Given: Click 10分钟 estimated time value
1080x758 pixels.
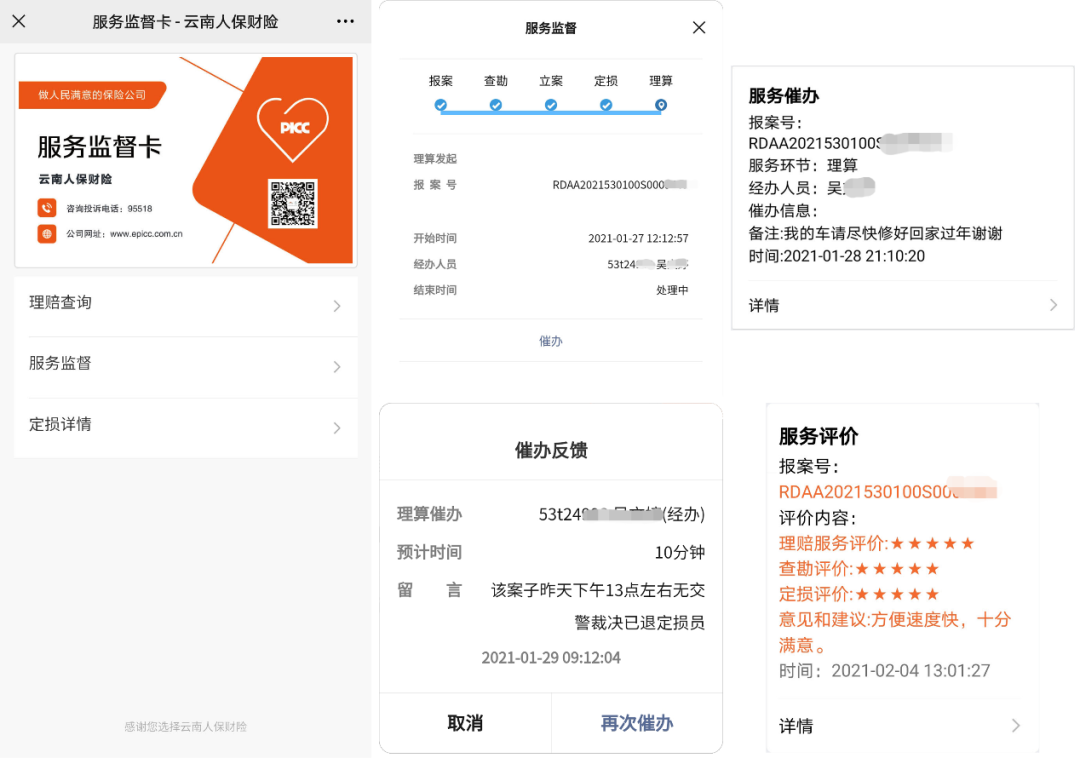Looking at the screenshot, I should (x=679, y=552).
